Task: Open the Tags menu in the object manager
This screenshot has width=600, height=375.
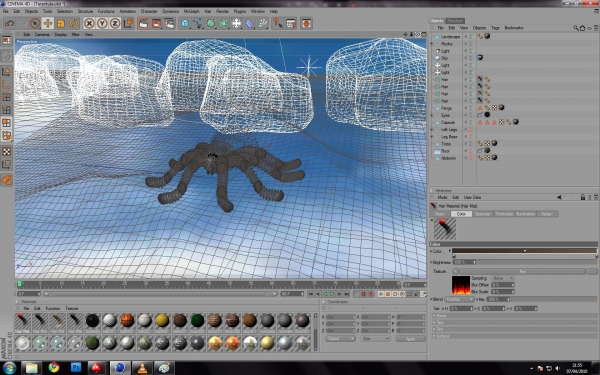Action: 495,28
